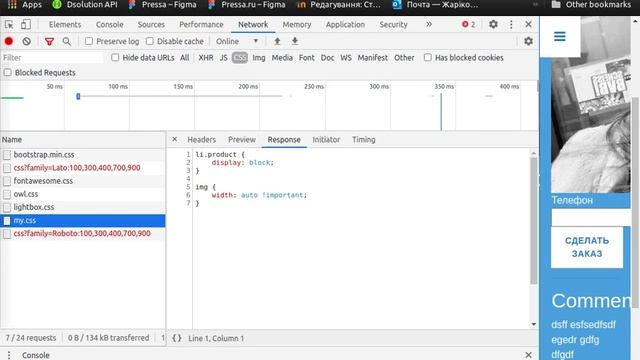
Task: Open the Initiator tab of request
Action: pyautogui.click(x=326, y=140)
